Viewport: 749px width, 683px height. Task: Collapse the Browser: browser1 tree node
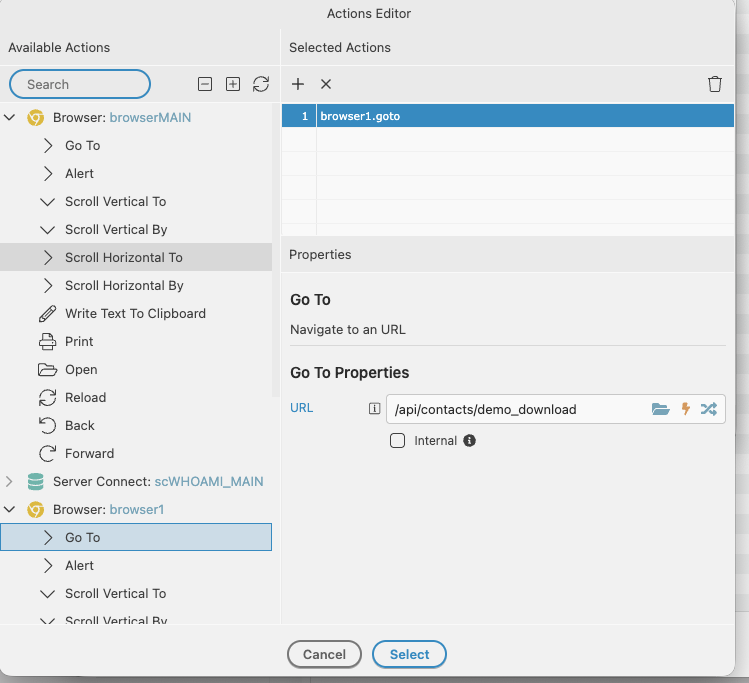point(10,510)
